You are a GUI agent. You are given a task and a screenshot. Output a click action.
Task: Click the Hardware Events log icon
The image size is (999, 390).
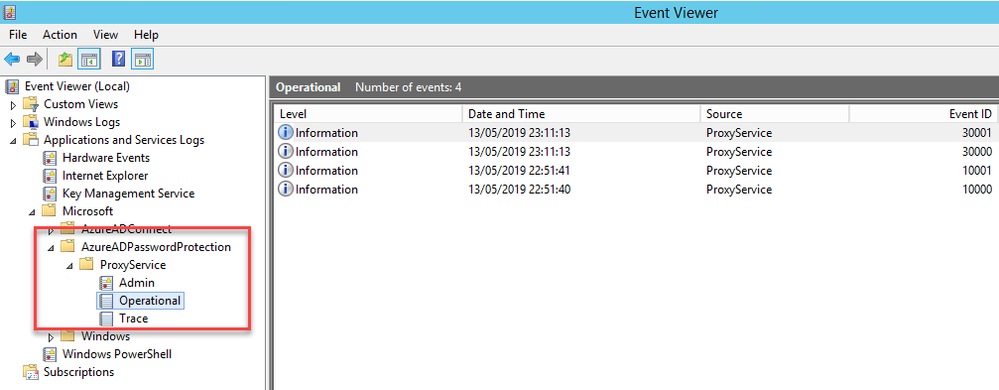pos(49,157)
